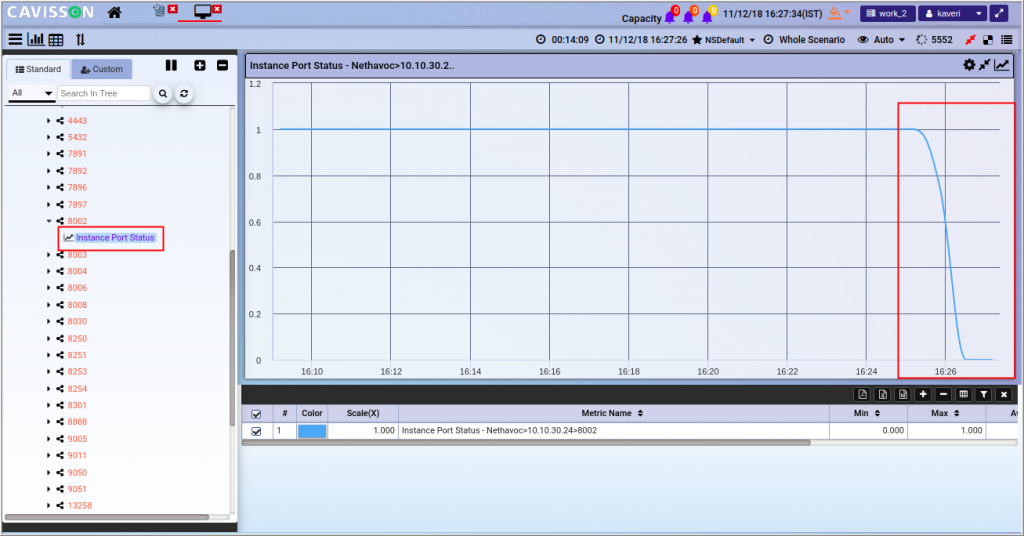1024x536 pixels.
Task: Go to the Home icon
Action: tap(114, 12)
